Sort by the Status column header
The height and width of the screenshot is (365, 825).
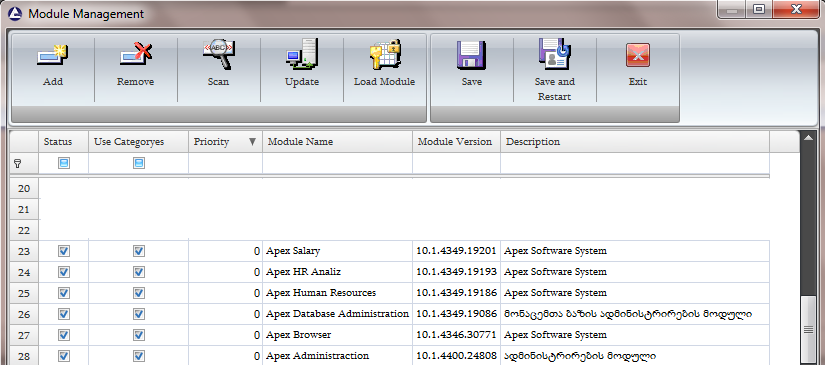click(x=63, y=142)
